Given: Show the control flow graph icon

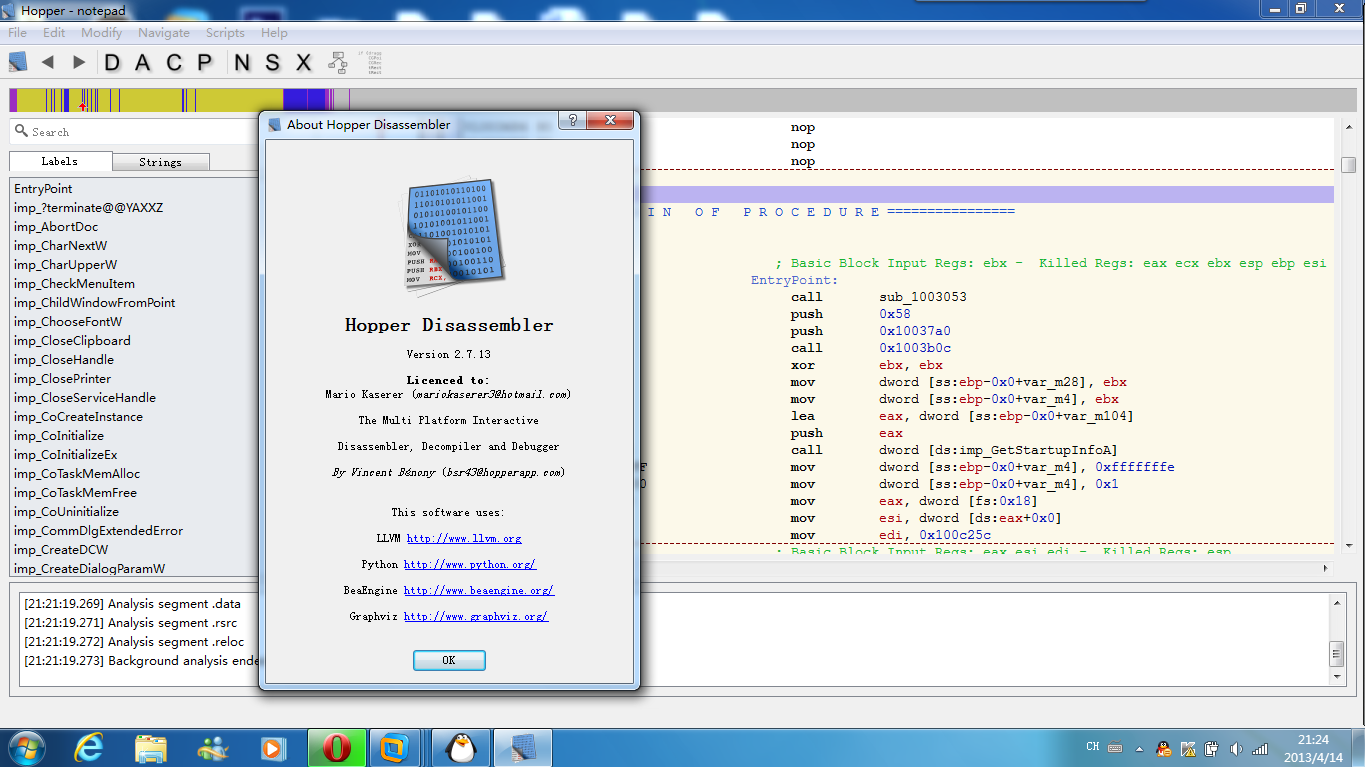Looking at the screenshot, I should click(x=339, y=63).
